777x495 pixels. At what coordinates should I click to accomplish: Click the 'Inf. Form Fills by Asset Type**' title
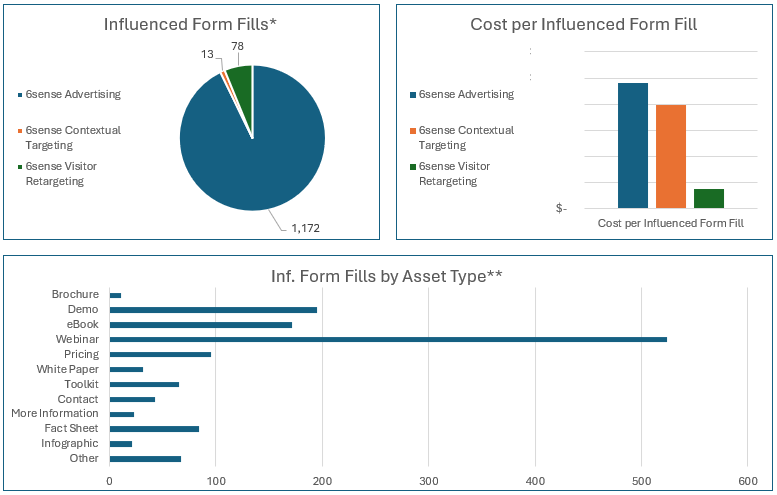click(387, 276)
